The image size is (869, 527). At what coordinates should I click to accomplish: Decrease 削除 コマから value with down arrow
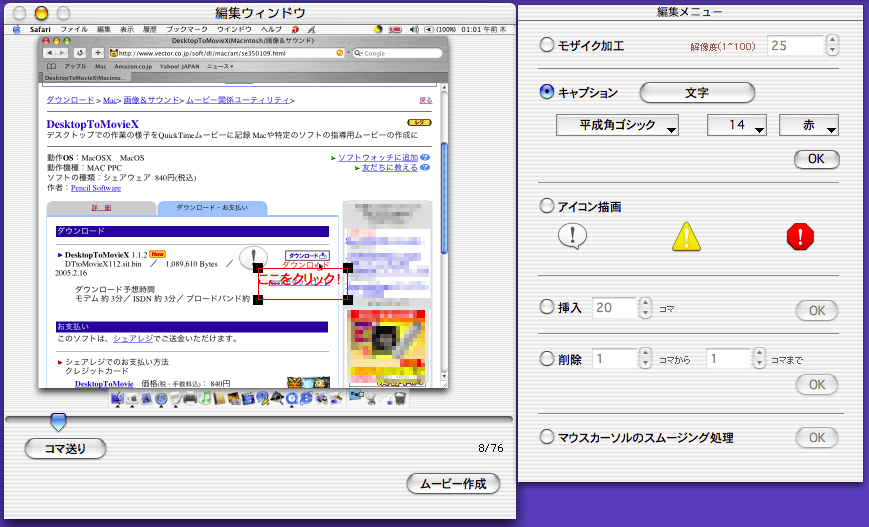(x=645, y=364)
